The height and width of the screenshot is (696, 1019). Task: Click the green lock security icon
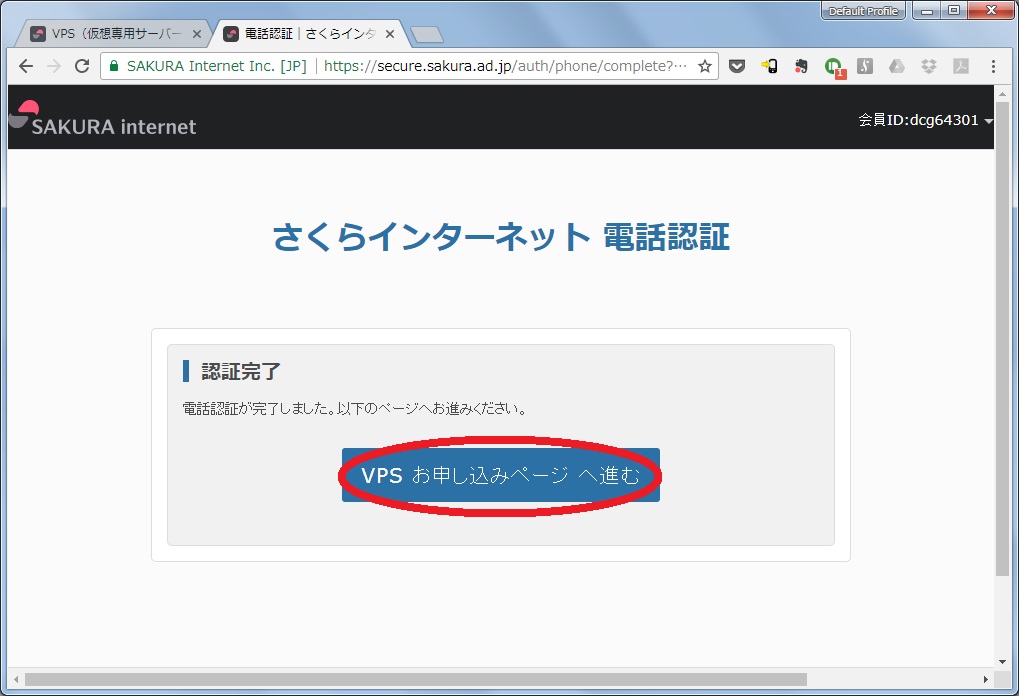114,66
